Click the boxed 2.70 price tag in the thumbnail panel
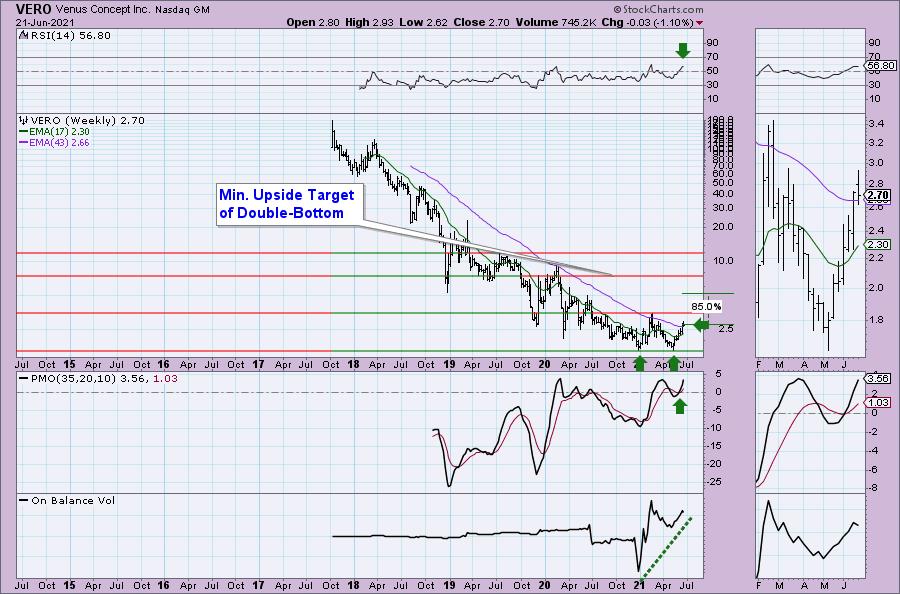900x594 pixels. (x=879, y=196)
